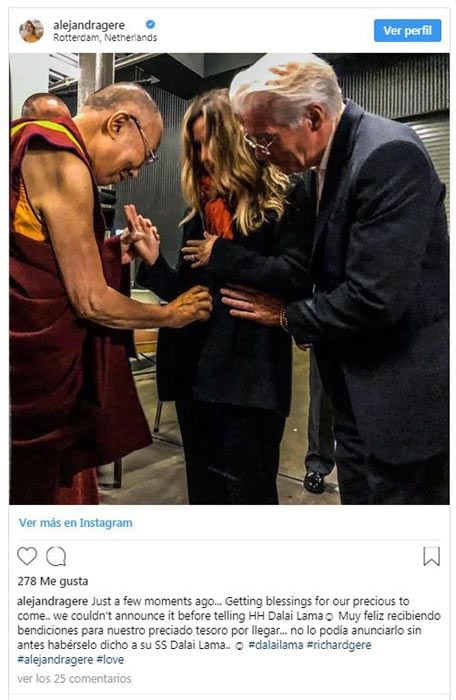The height and width of the screenshot is (700, 456).
Task: Open the #dalailama hashtag
Action: pos(276,645)
